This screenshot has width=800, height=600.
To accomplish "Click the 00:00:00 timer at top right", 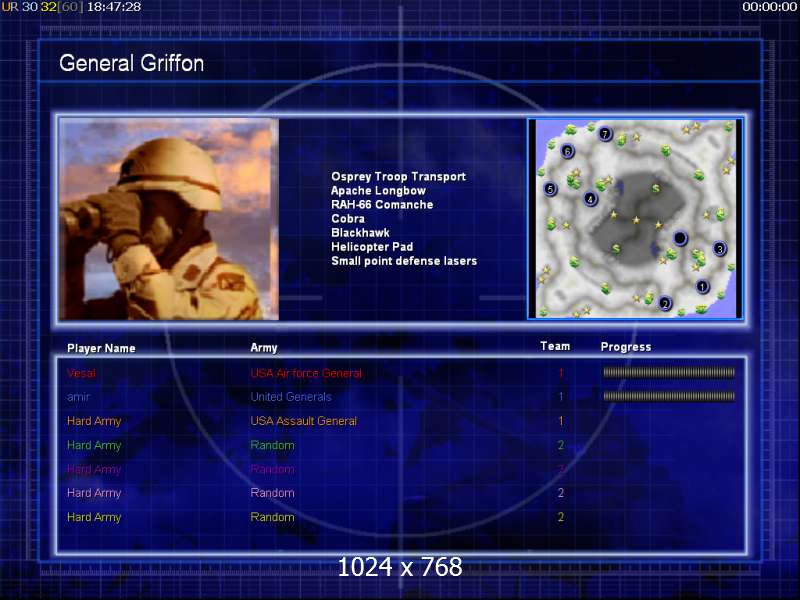I will pyautogui.click(x=769, y=7).
